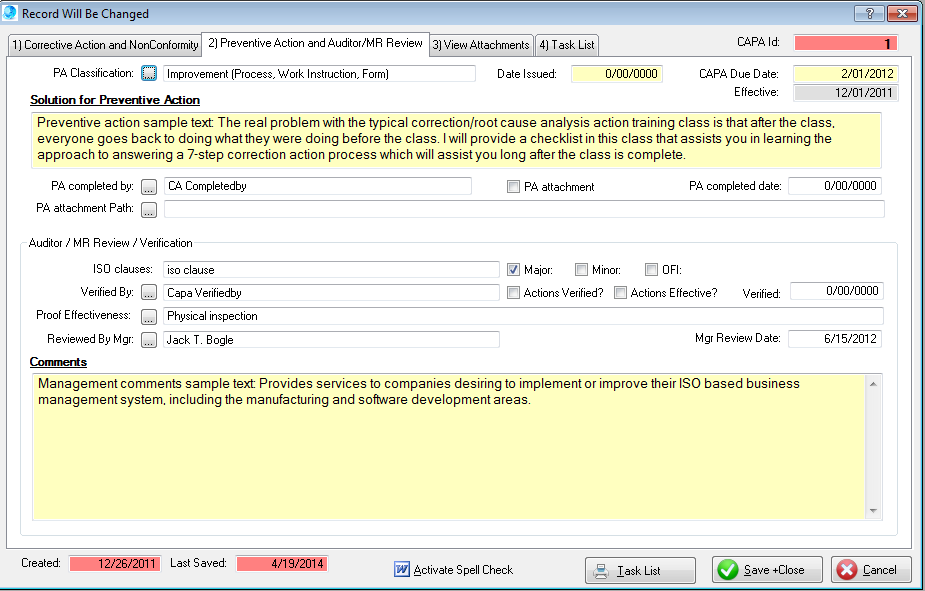Open the View Attachments tab
This screenshot has width=925, height=591.
pyautogui.click(x=480, y=45)
